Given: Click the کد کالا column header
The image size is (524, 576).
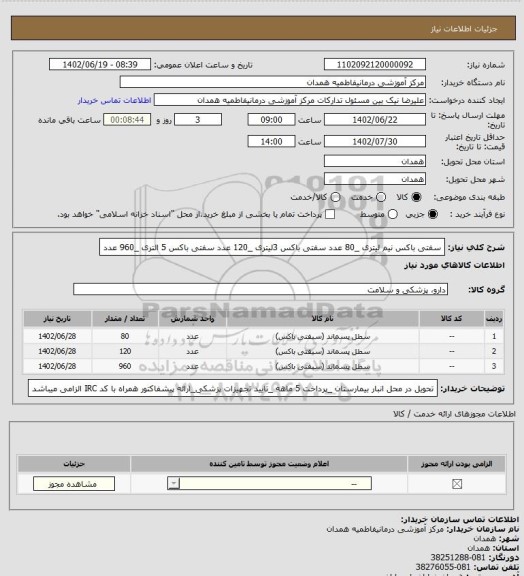Looking at the screenshot, I should (452, 318).
